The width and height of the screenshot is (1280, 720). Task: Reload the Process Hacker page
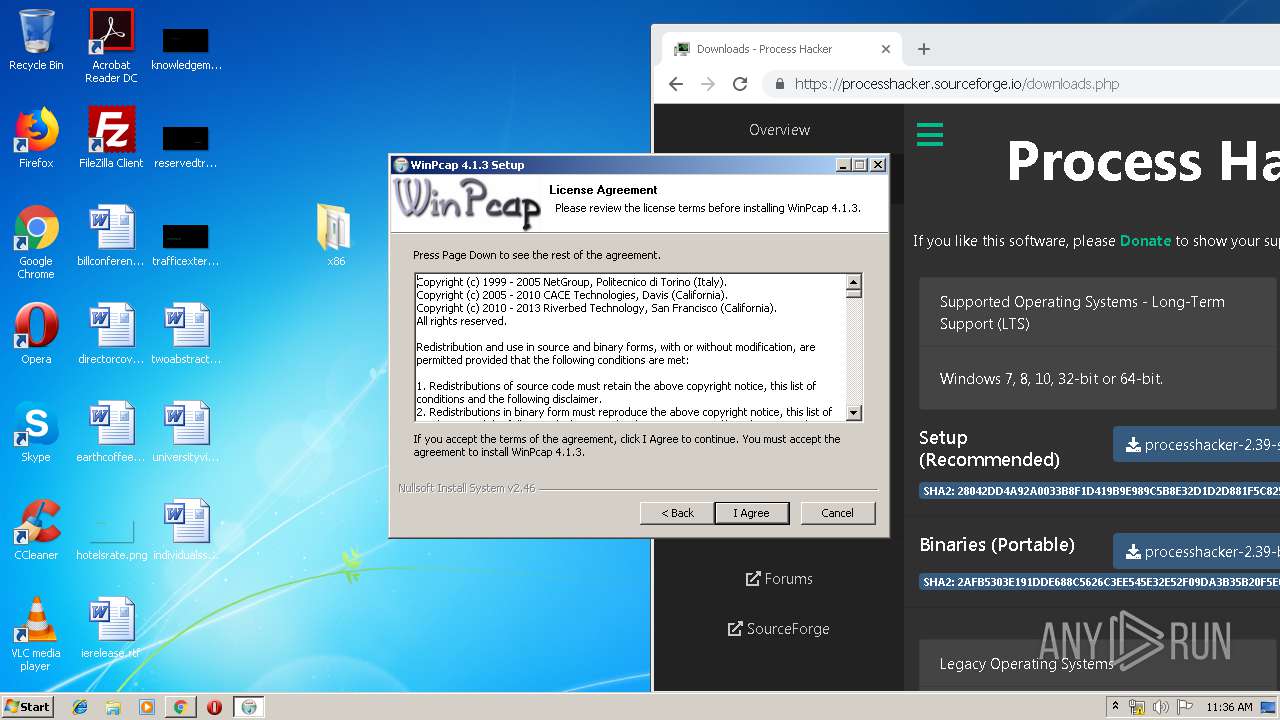[740, 84]
